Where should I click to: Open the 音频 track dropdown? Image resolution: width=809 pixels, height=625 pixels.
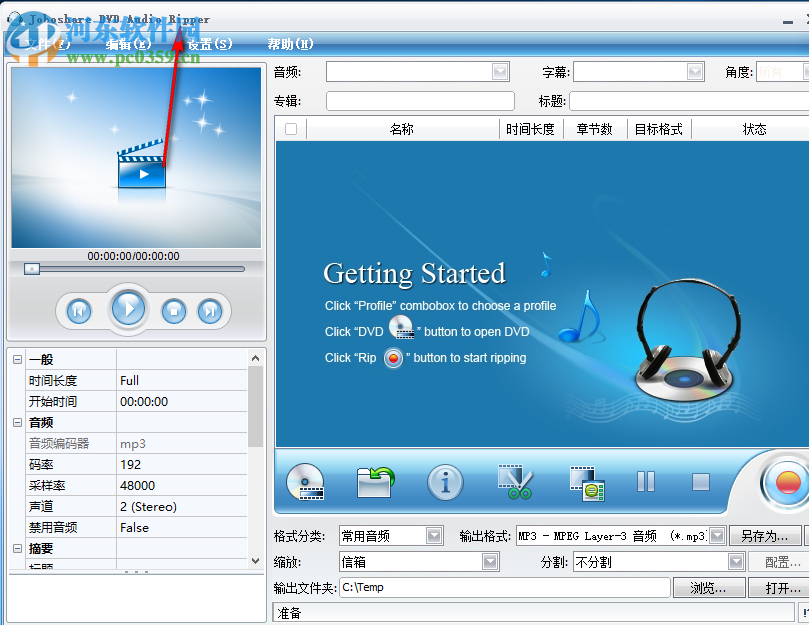500,71
